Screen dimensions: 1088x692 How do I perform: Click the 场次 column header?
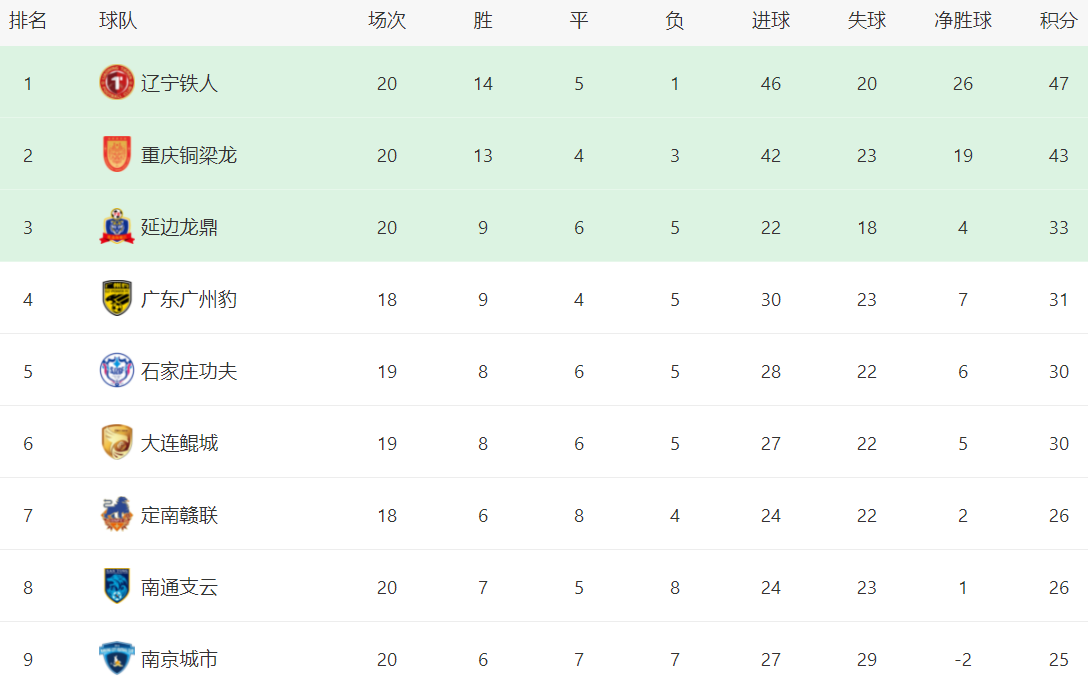[387, 21]
